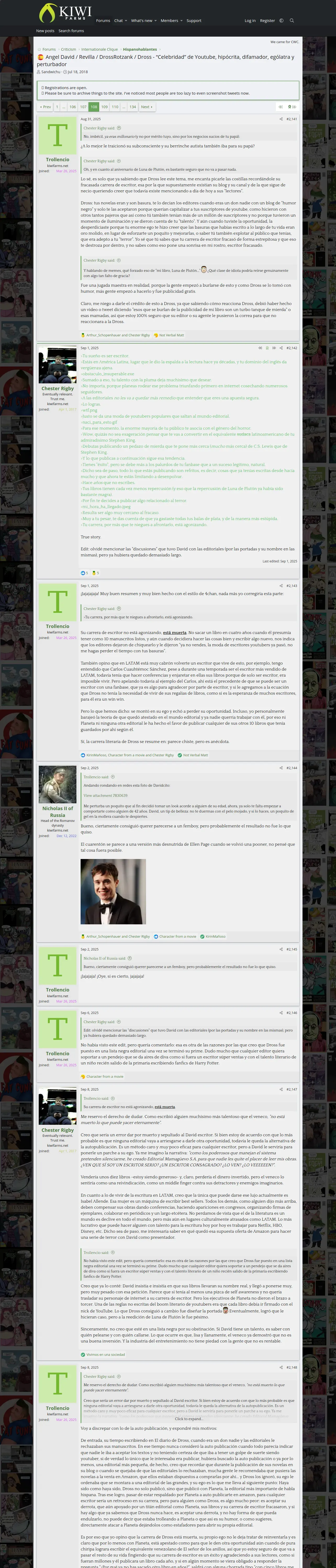Click the Log in link

pos(250,21)
